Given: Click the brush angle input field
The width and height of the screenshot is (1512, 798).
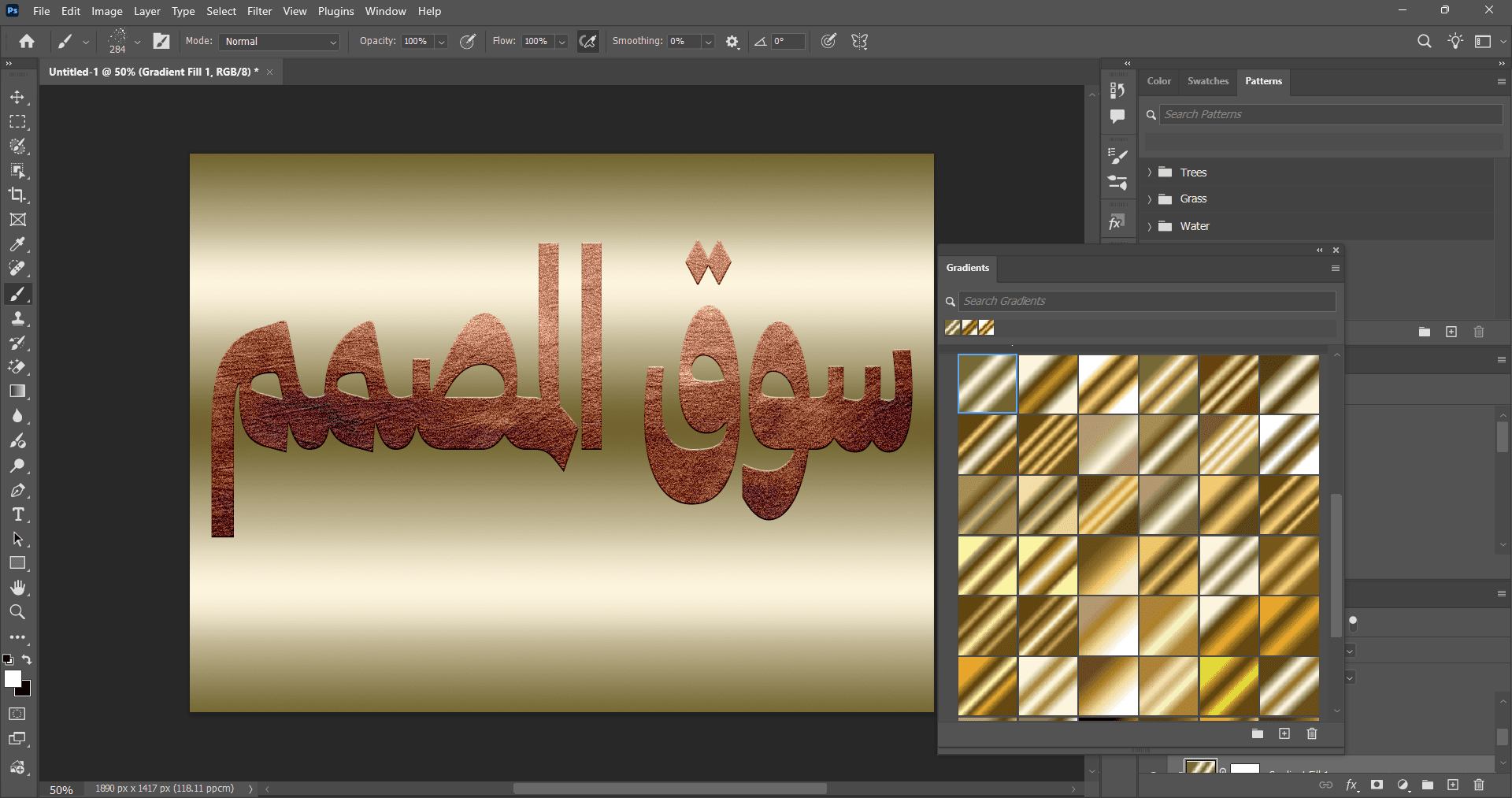Looking at the screenshot, I should point(787,42).
